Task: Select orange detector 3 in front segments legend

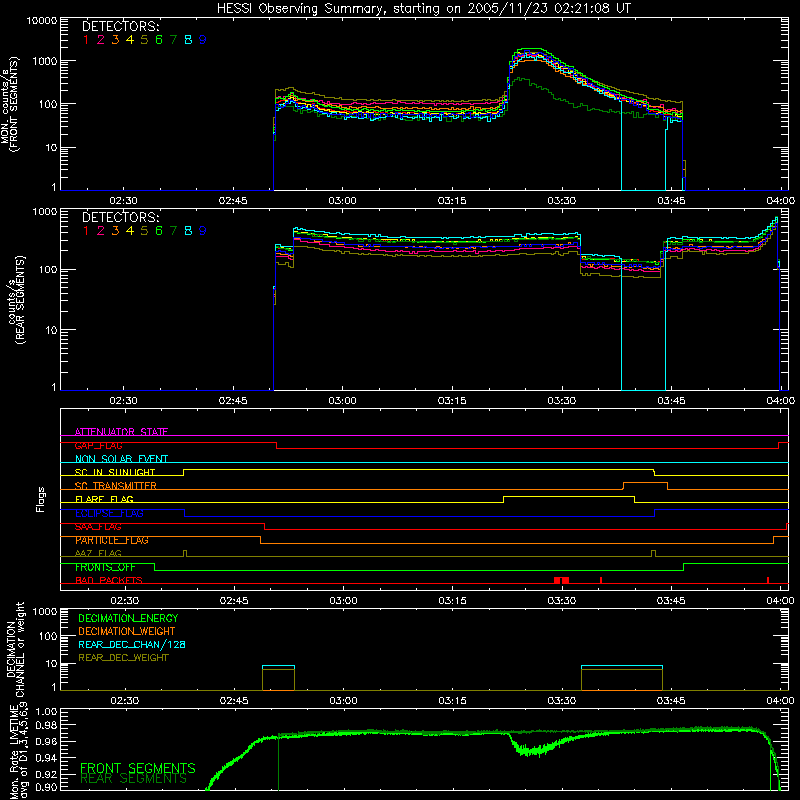Action: [x=115, y=40]
